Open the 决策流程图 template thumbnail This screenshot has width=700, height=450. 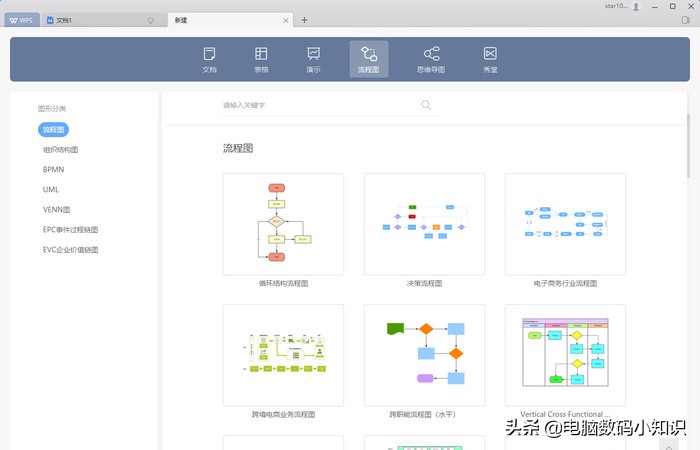click(x=425, y=224)
